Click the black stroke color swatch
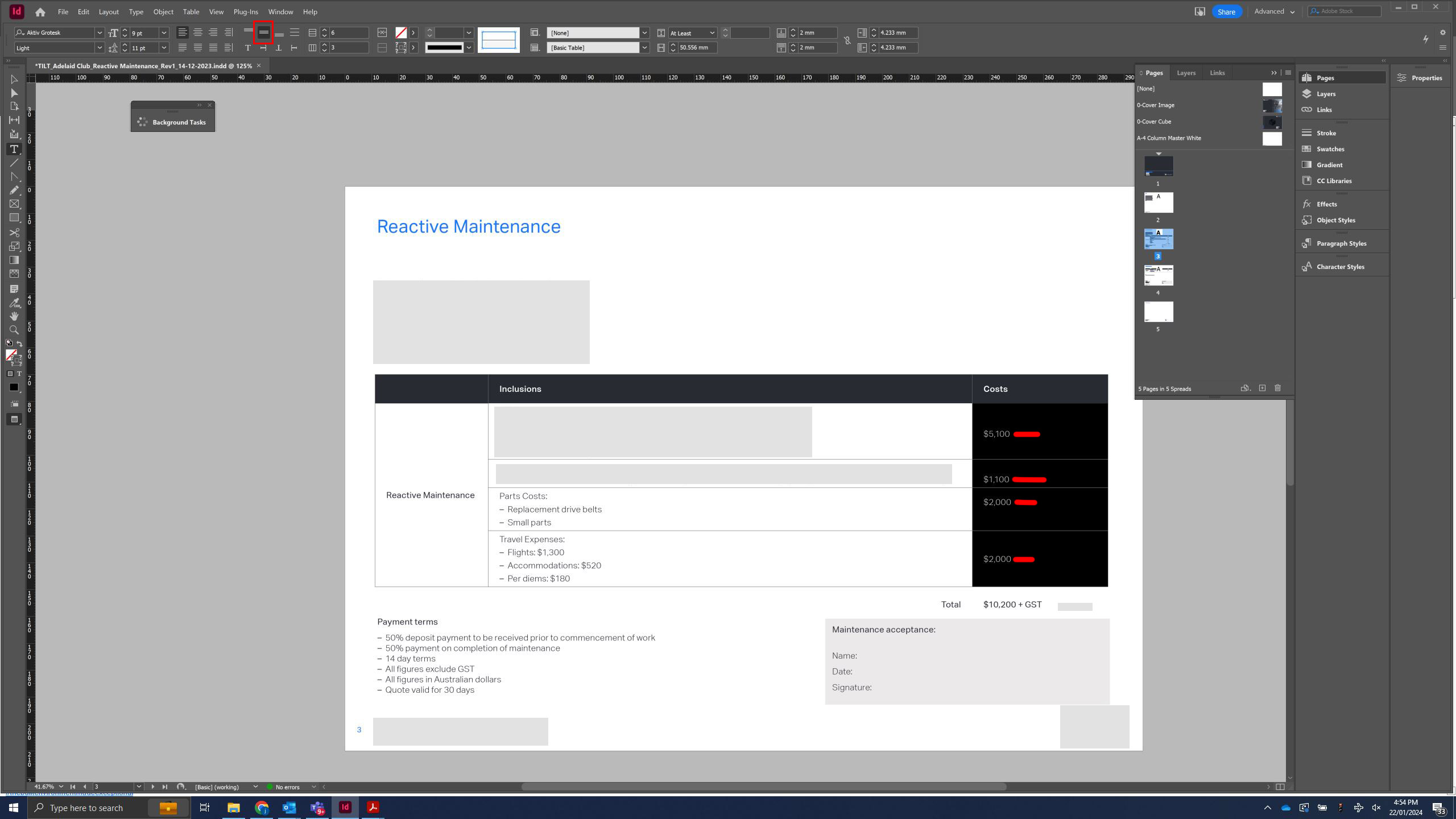Viewport: 1456px width, 819px height. point(445,48)
